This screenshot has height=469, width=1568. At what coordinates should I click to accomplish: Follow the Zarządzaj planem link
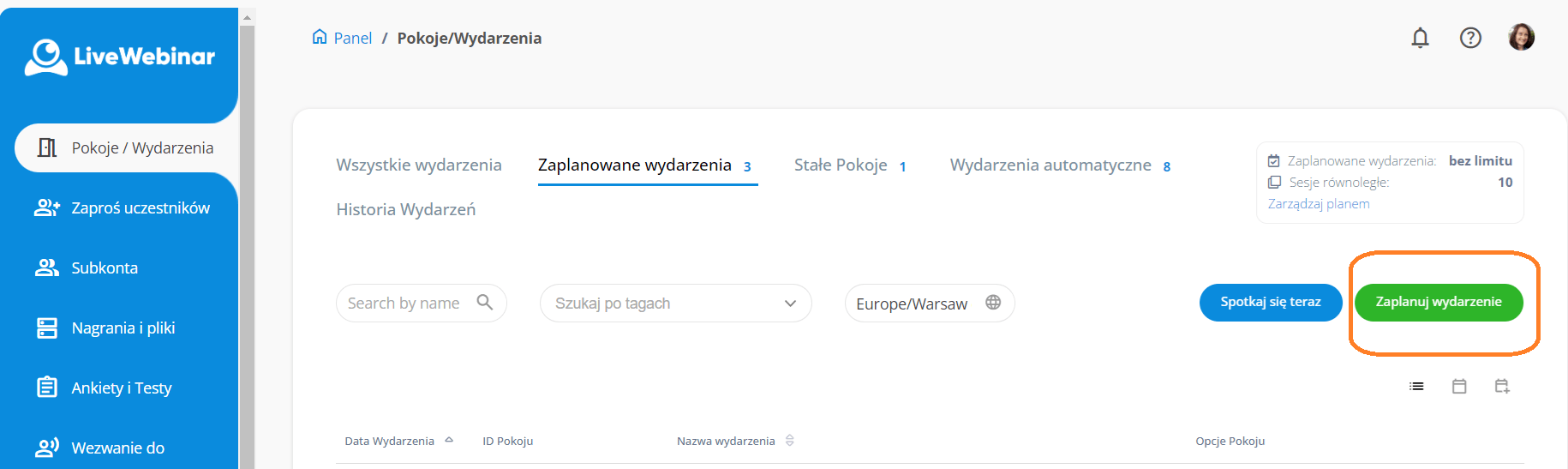point(1319,204)
